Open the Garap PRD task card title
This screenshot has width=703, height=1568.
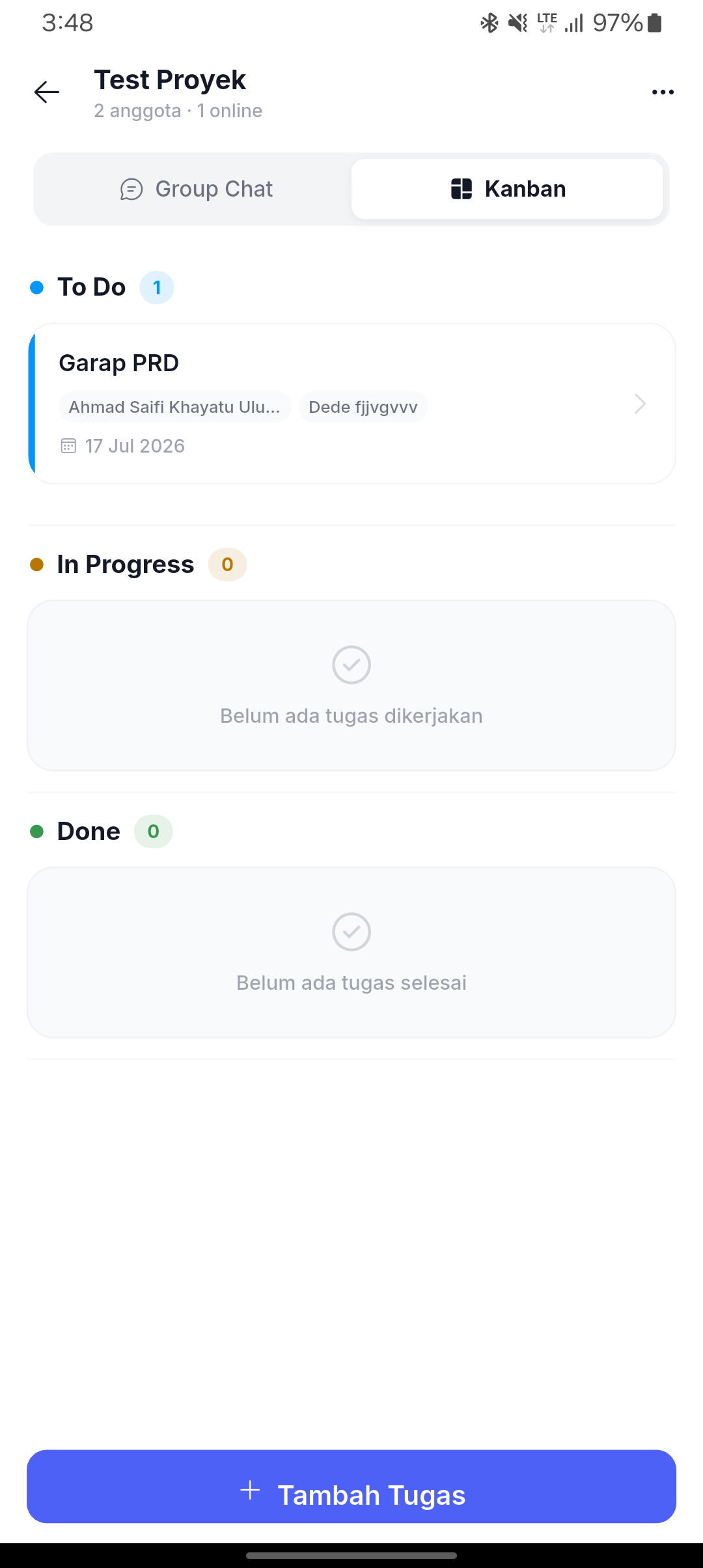pos(119,363)
